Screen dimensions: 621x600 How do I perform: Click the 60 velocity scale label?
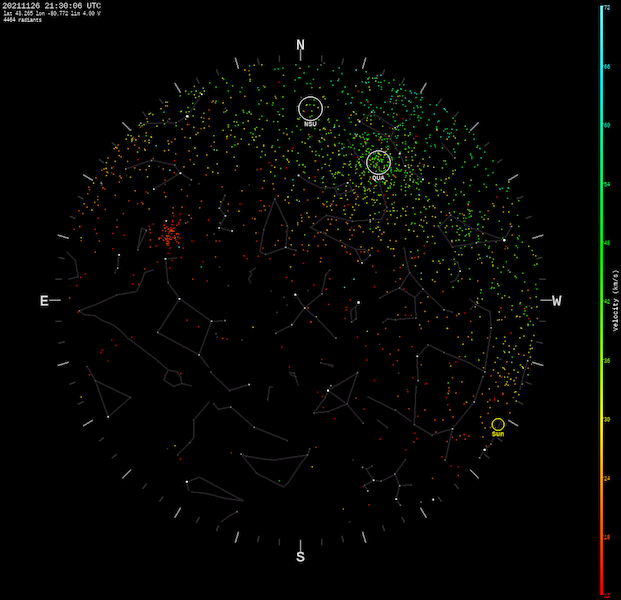[x=607, y=125]
